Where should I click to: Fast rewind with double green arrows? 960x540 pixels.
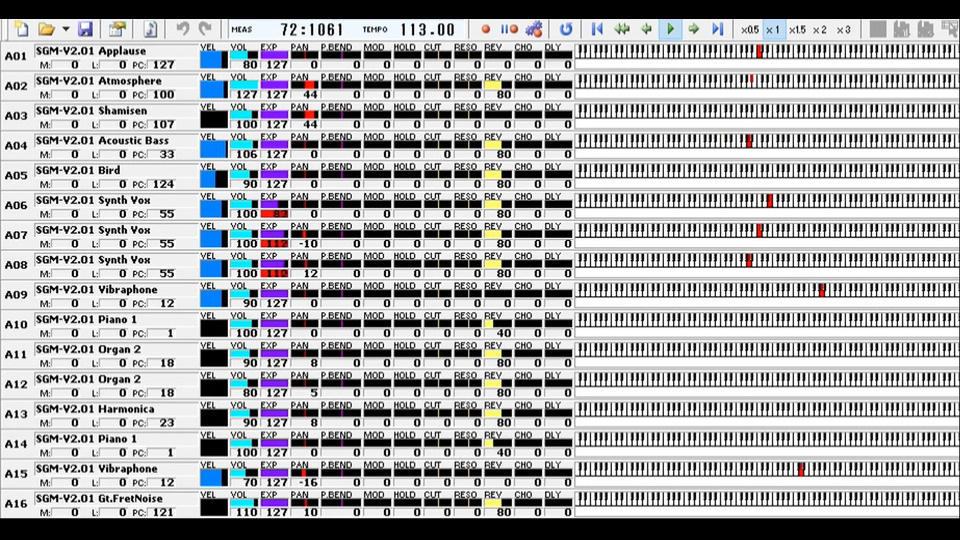coord(622,29)
